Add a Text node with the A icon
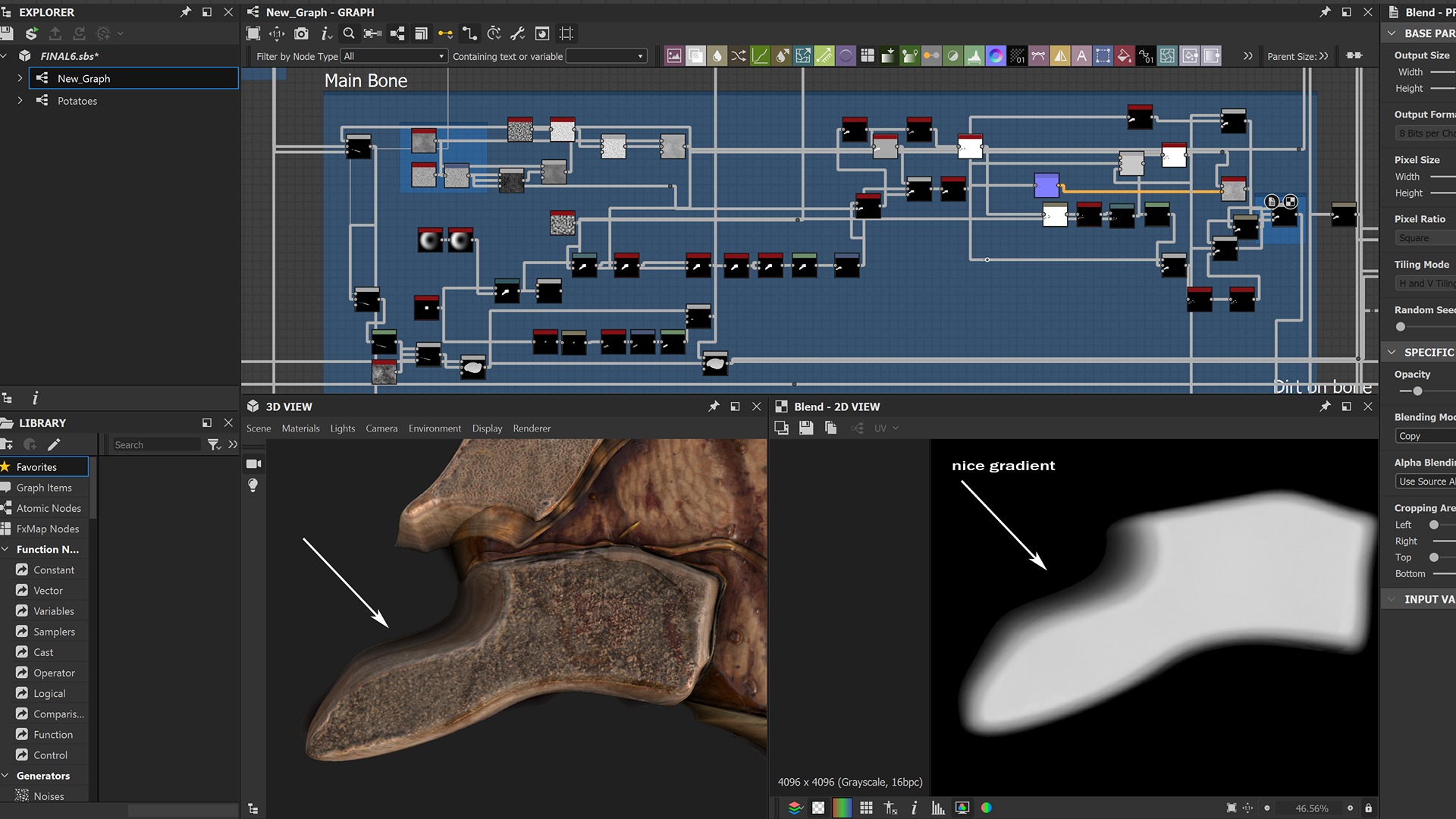1456x819 pixels. 1081,55
